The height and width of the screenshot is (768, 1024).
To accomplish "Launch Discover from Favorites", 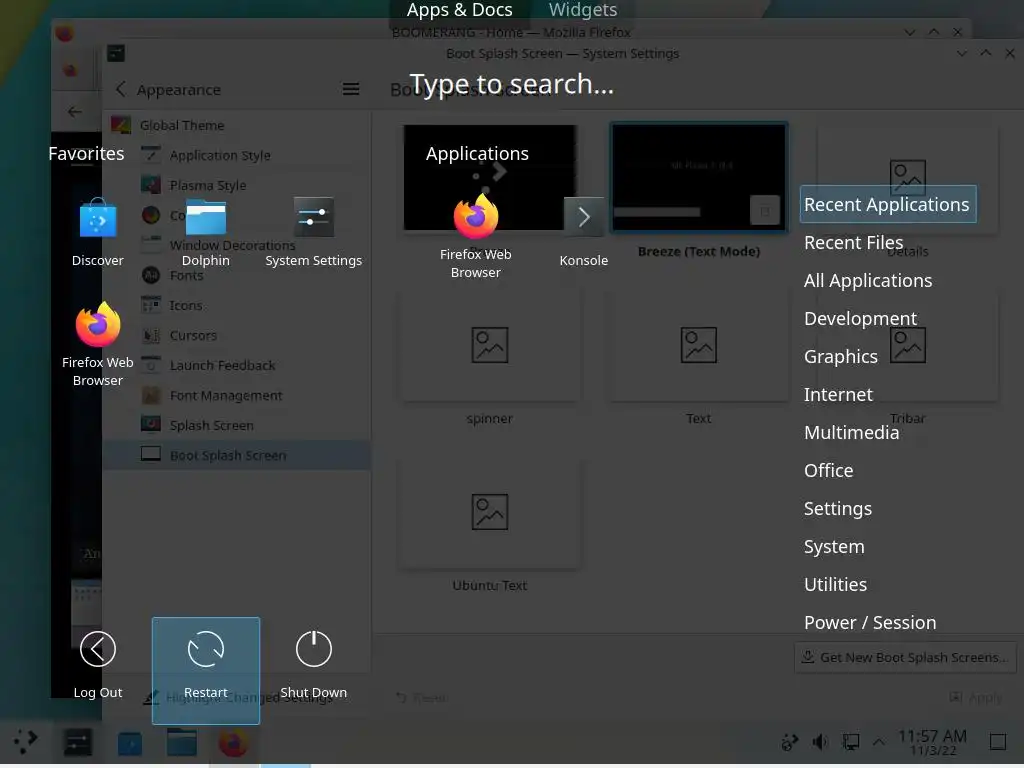I will pyautogui.click(x=97, y=232).
